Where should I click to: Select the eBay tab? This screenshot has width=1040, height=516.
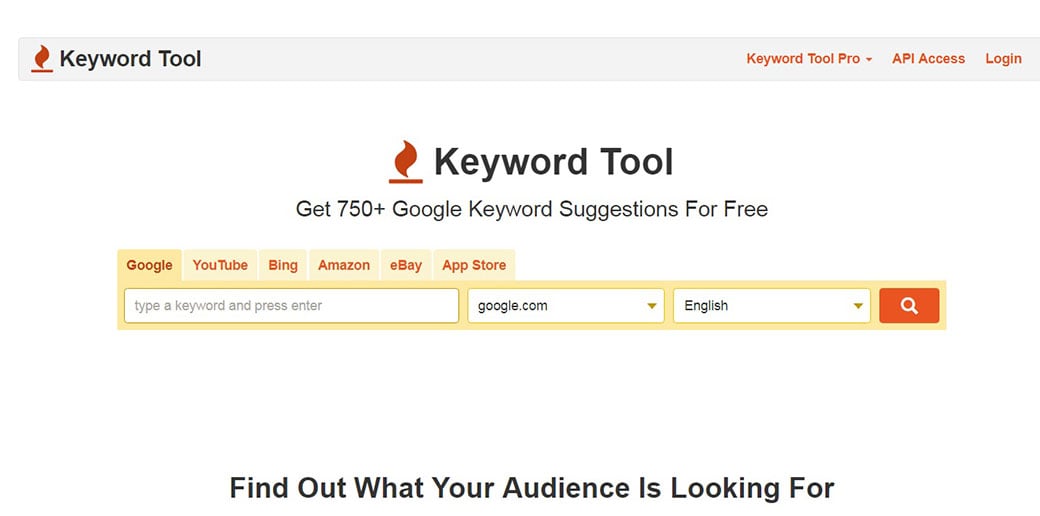coord(406,265)
